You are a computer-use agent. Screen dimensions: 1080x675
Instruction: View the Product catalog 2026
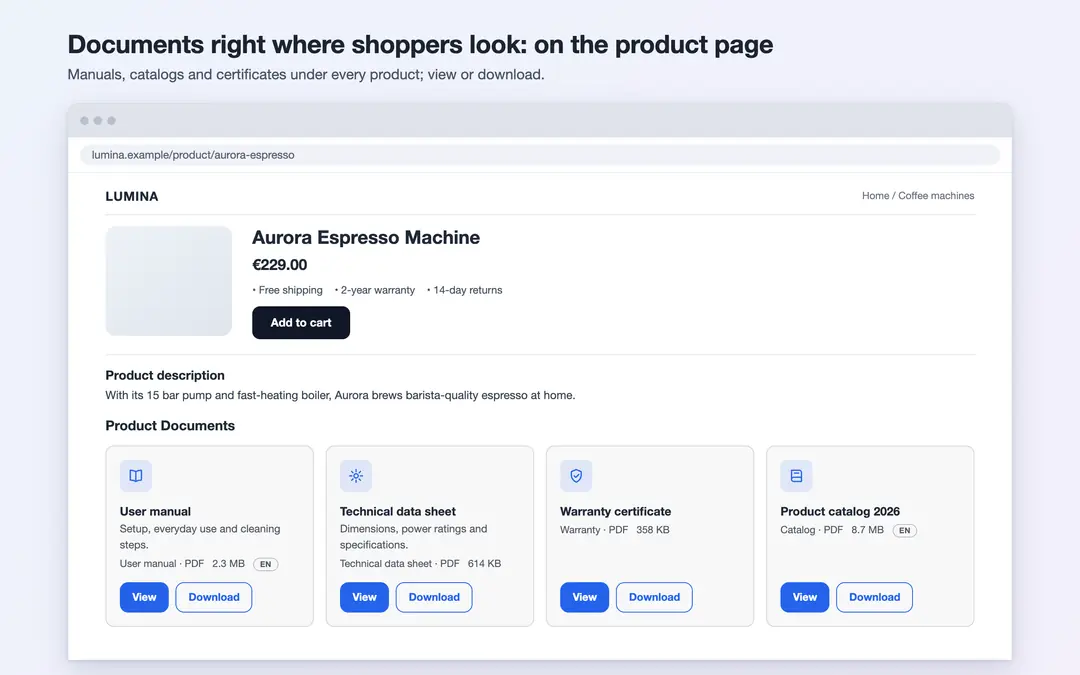(804, 597)
